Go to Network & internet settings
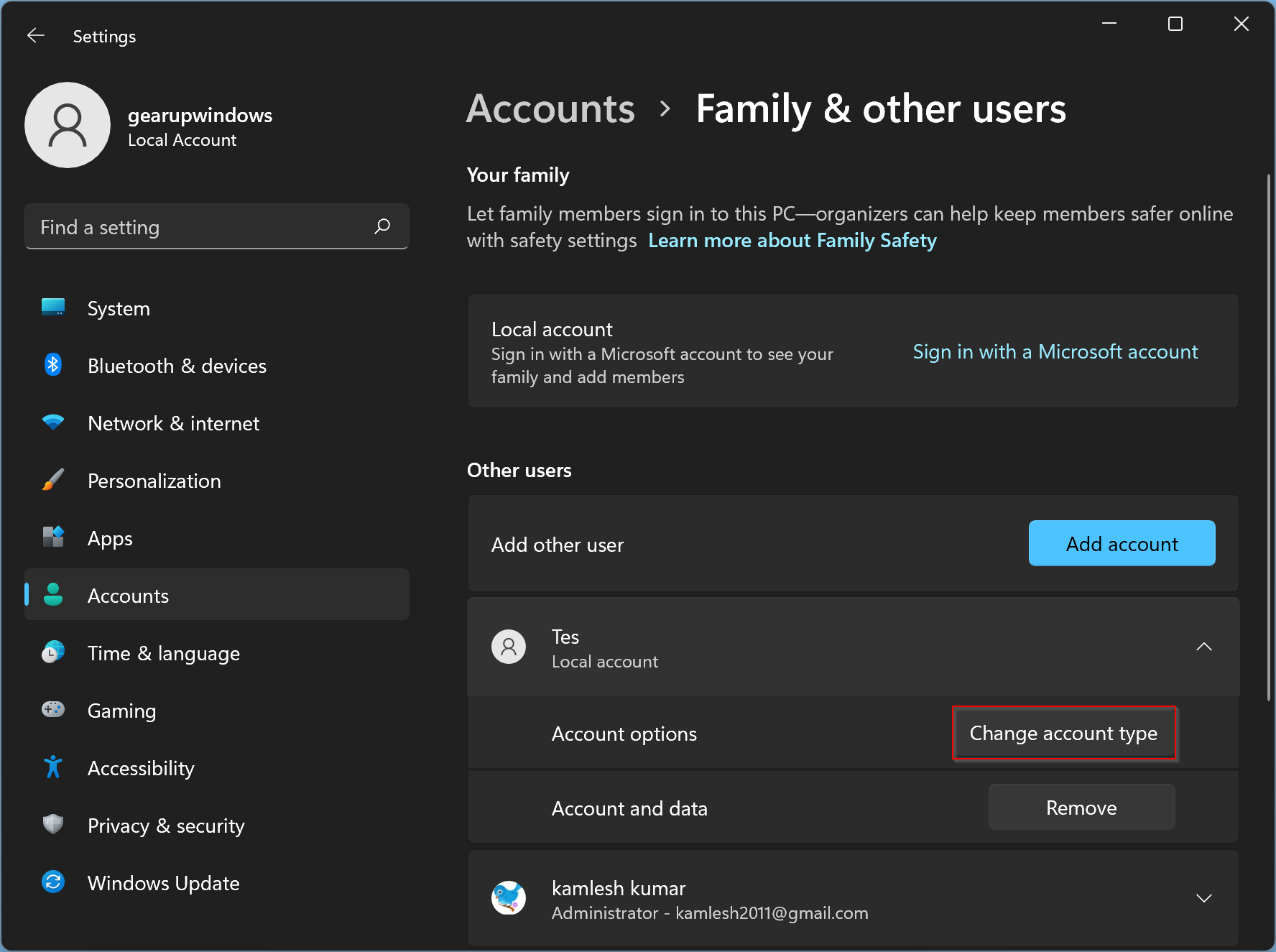1276x952 pixels. pos(217,423)
